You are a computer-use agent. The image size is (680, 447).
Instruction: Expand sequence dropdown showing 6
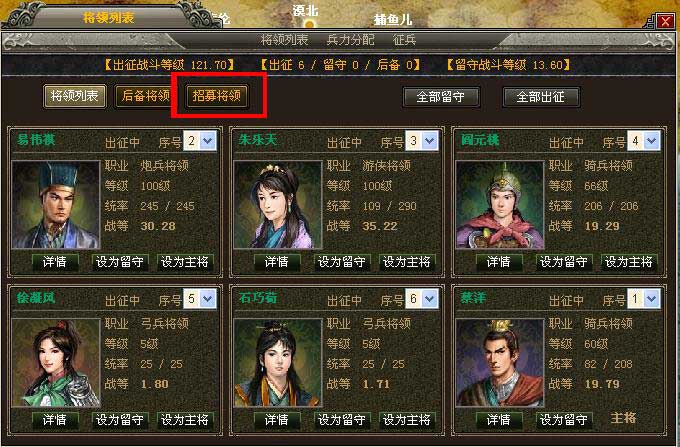tap(422, 299)
